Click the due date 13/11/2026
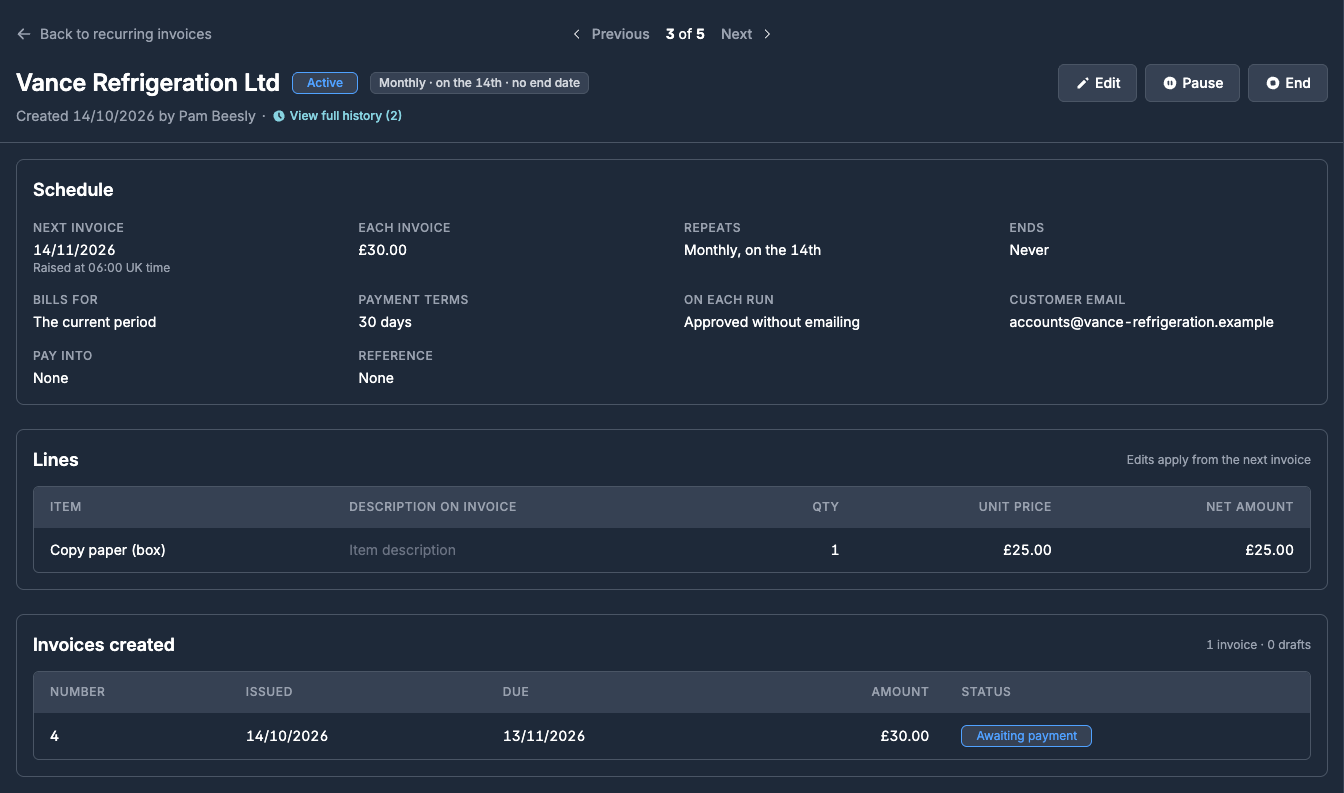 pos(544,736)
